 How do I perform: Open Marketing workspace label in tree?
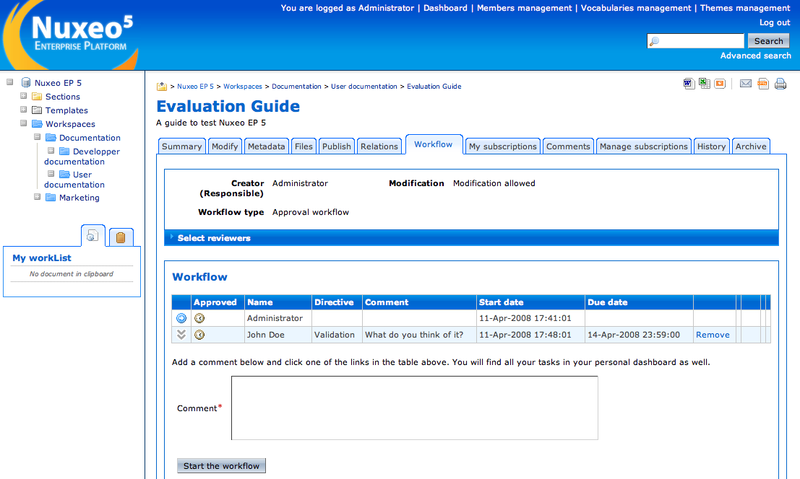pos(79,197)
